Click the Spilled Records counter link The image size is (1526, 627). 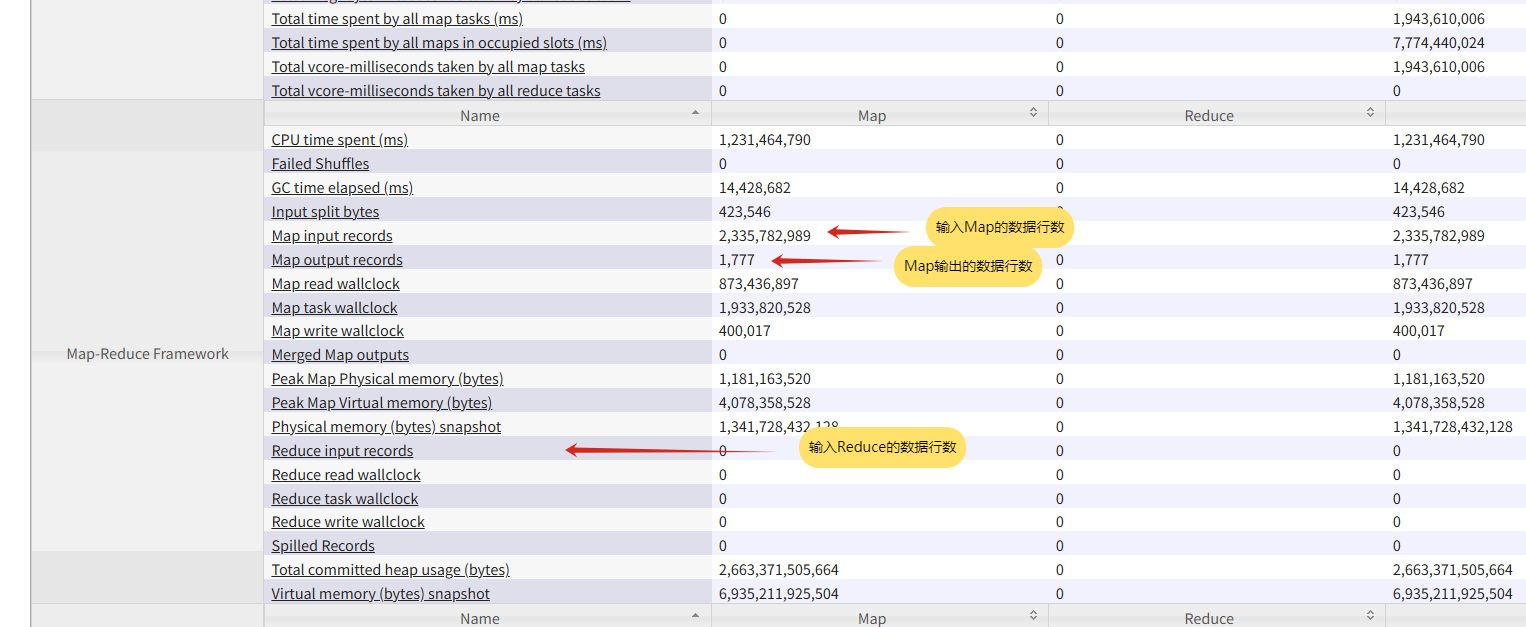pyautogui.click(x=323, y=546)
